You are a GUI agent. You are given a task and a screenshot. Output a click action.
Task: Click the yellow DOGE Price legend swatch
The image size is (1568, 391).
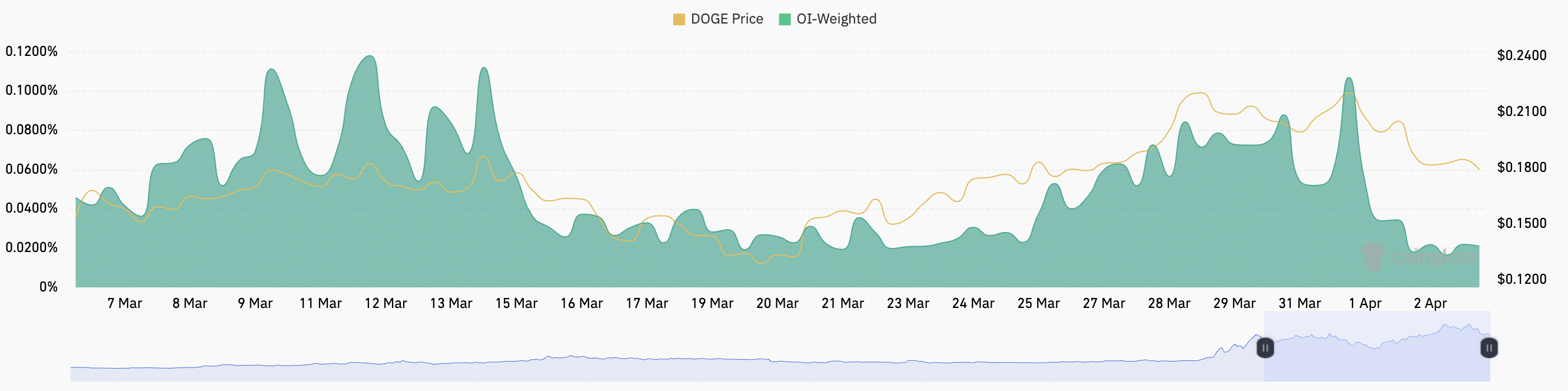[x=679, y=19]
